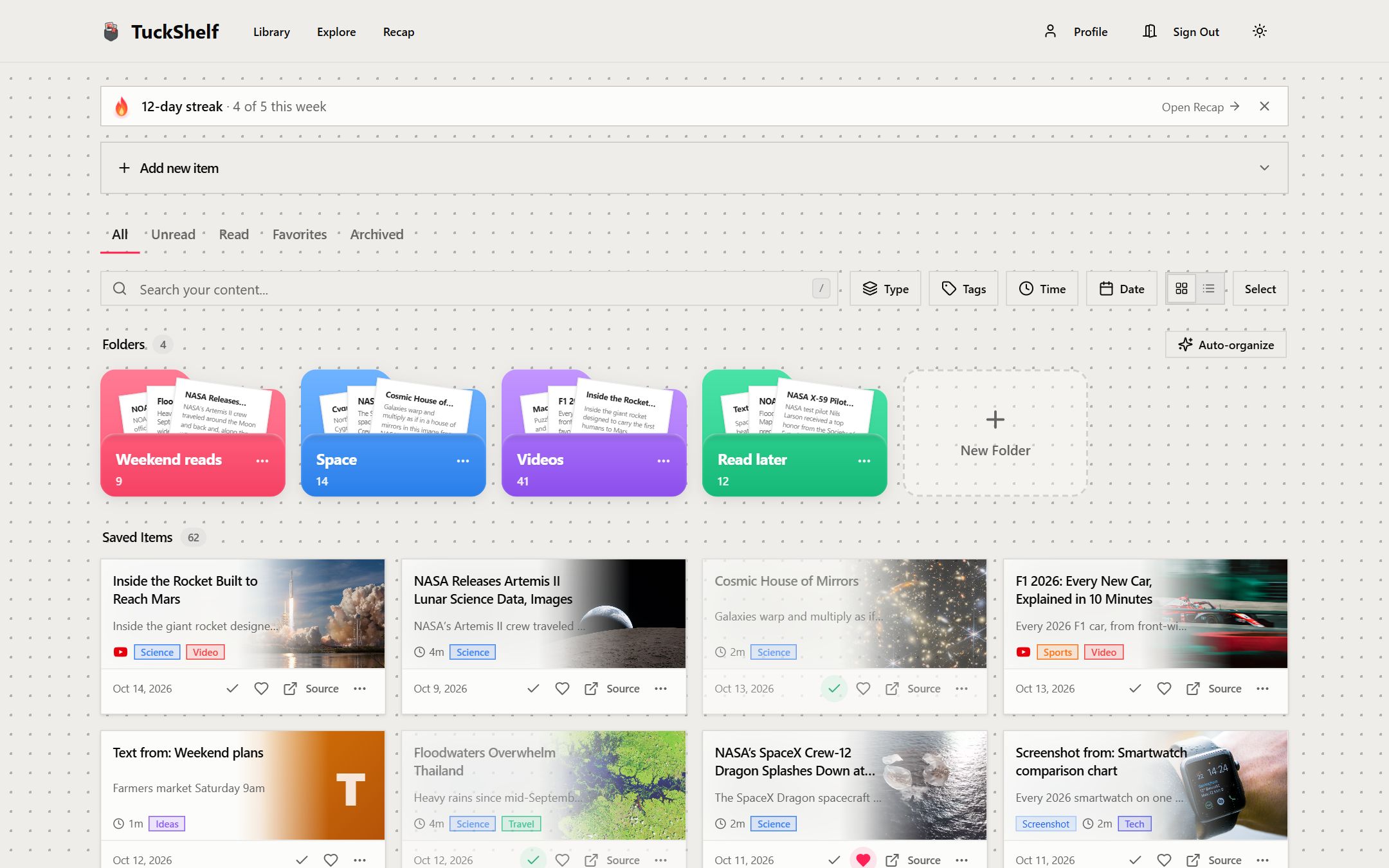The image size is (1389, 868).
Task: Mark NASA Releases Artemis II as read
Action: 533,689
